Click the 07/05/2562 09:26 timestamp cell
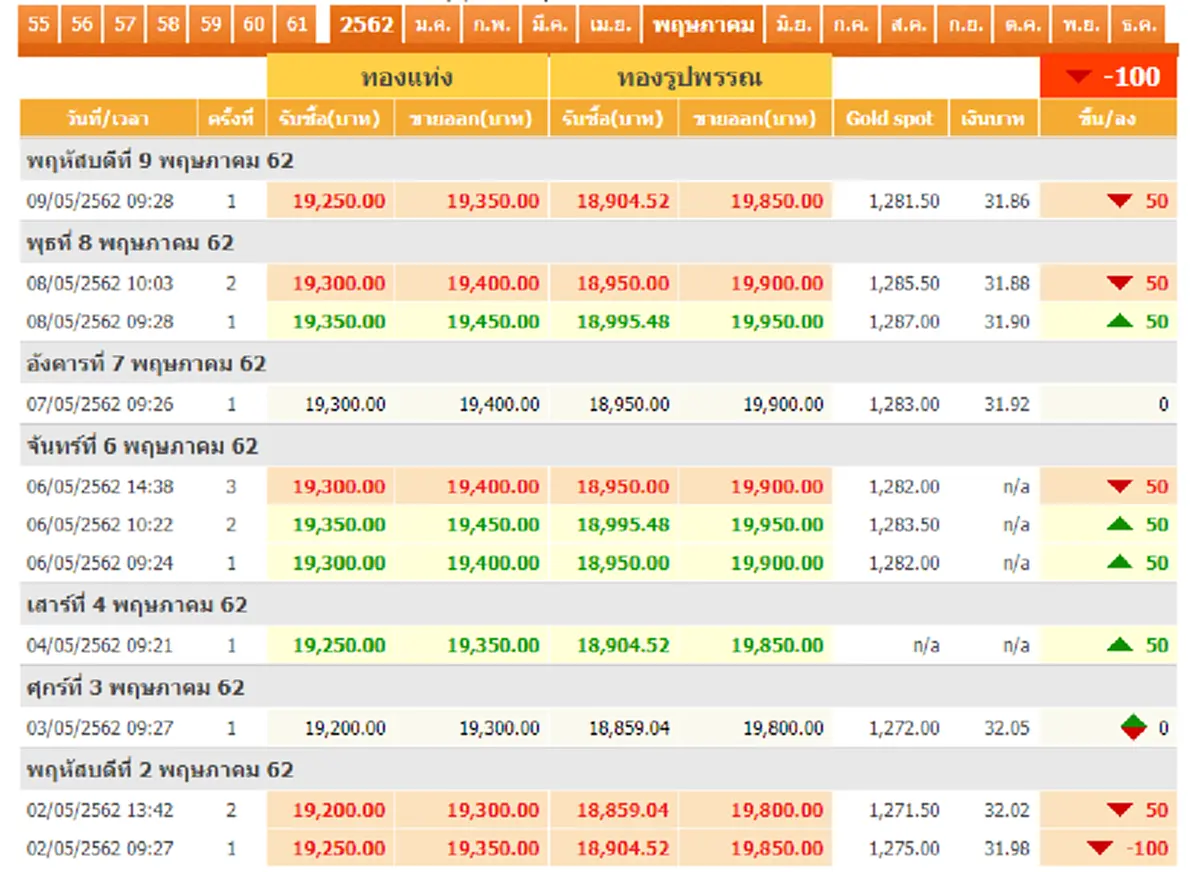Screen dimensions: 1200x872 point(100,405)
